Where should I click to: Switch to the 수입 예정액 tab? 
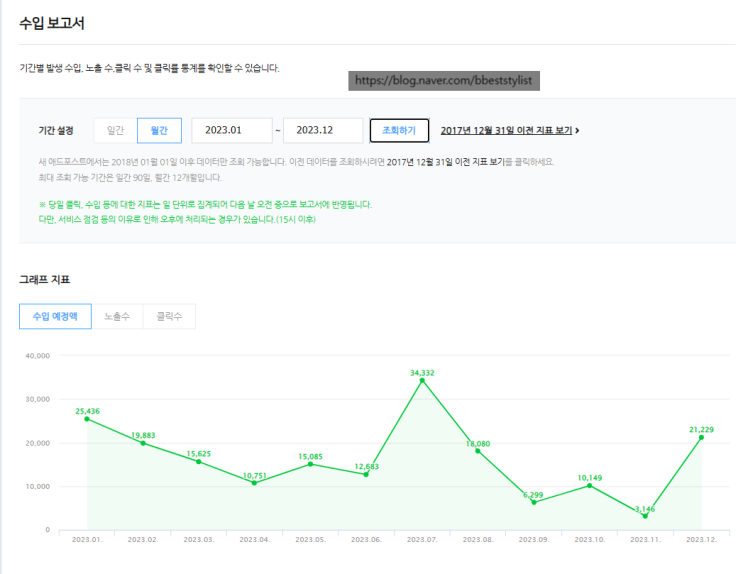pyautogui.click(x=55, y=316)
